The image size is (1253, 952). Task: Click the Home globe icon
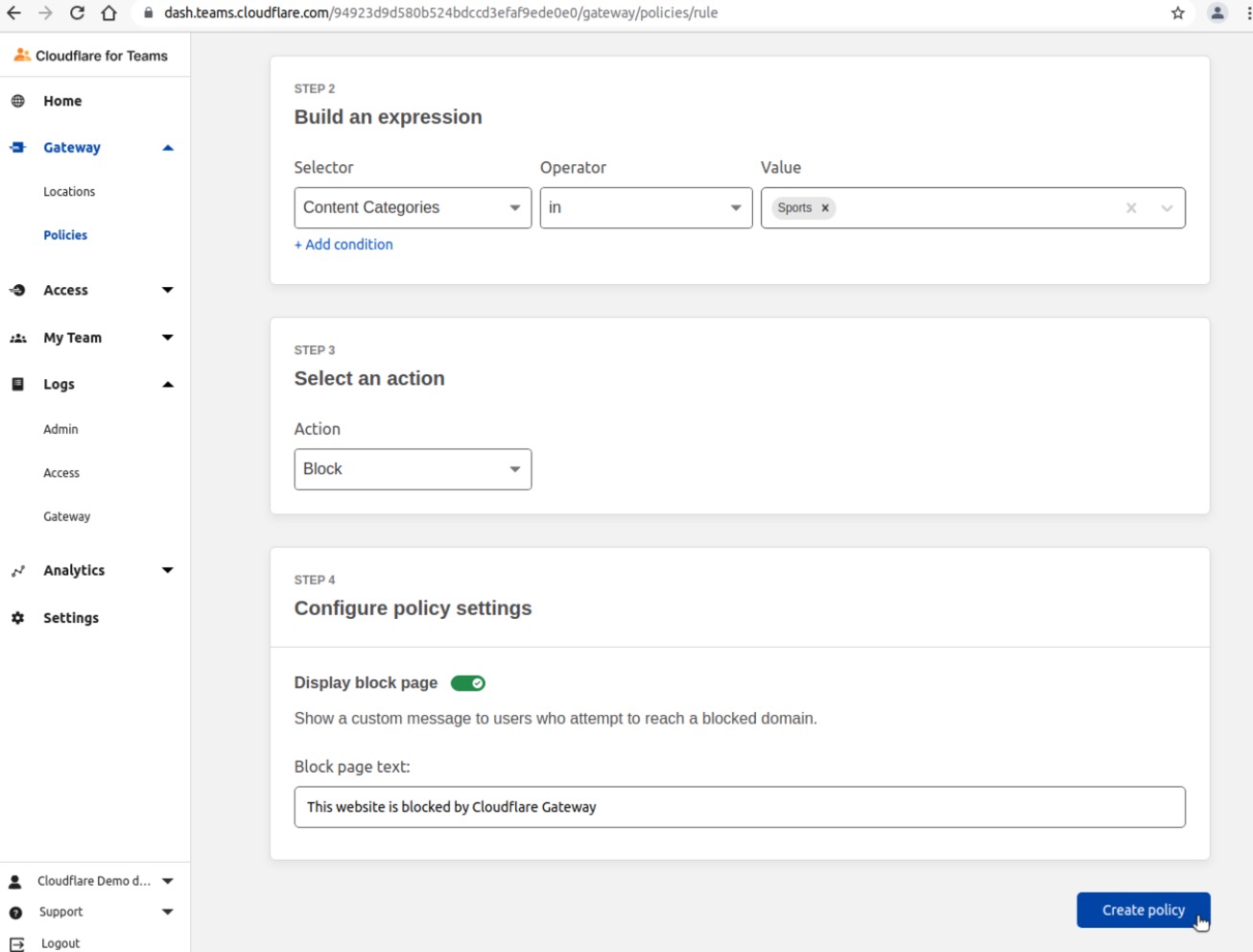(17, 101)
